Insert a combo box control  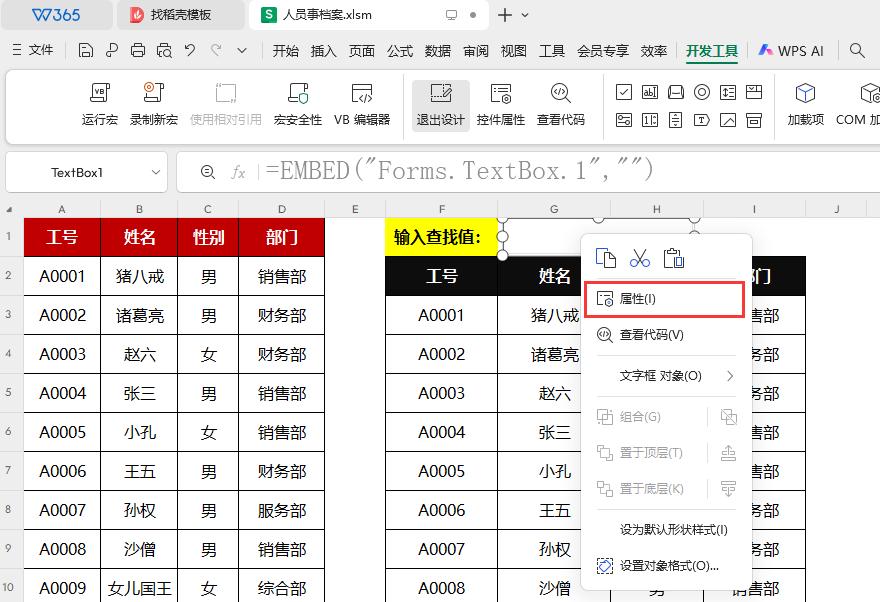pyautogui.click(x=754, y=92)
